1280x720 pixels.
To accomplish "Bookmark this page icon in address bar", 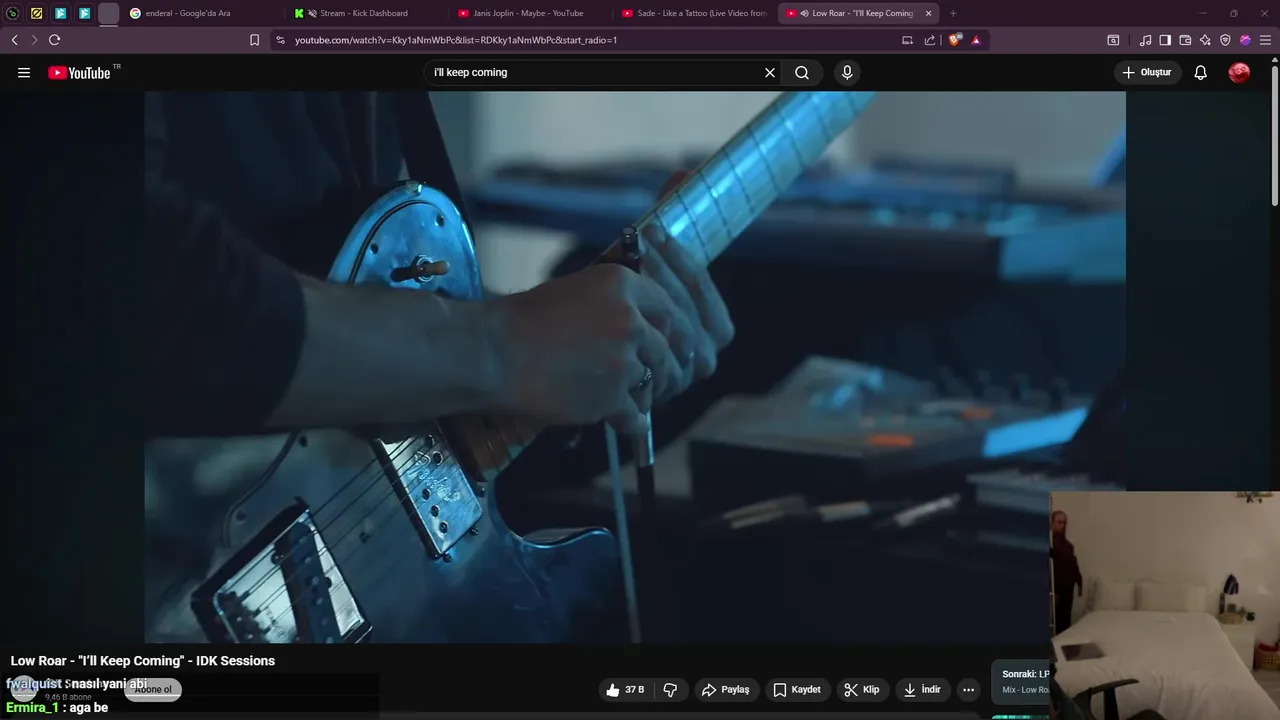I will (x=254, y=40).
